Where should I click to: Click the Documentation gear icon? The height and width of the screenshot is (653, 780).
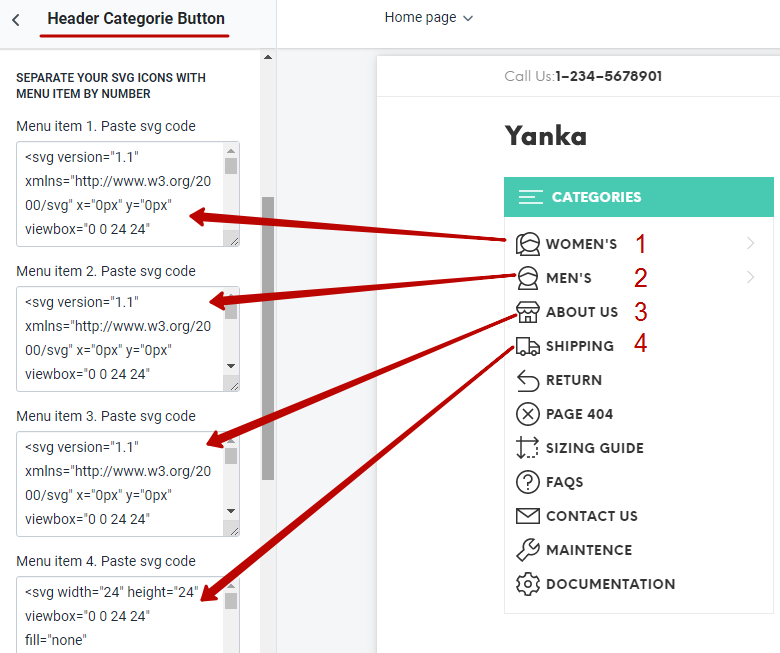pyautogui.click(x=528, y=584)
